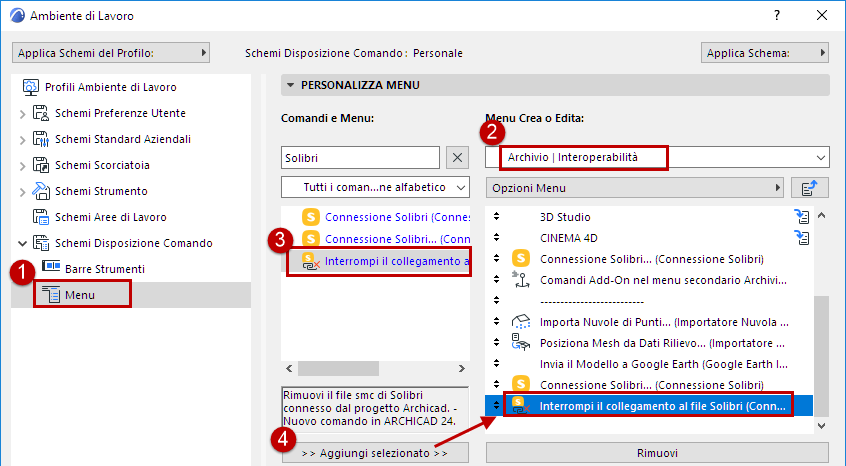Click the Barre Strumenti icon
The image size is (846, 466).
point(51,266)
